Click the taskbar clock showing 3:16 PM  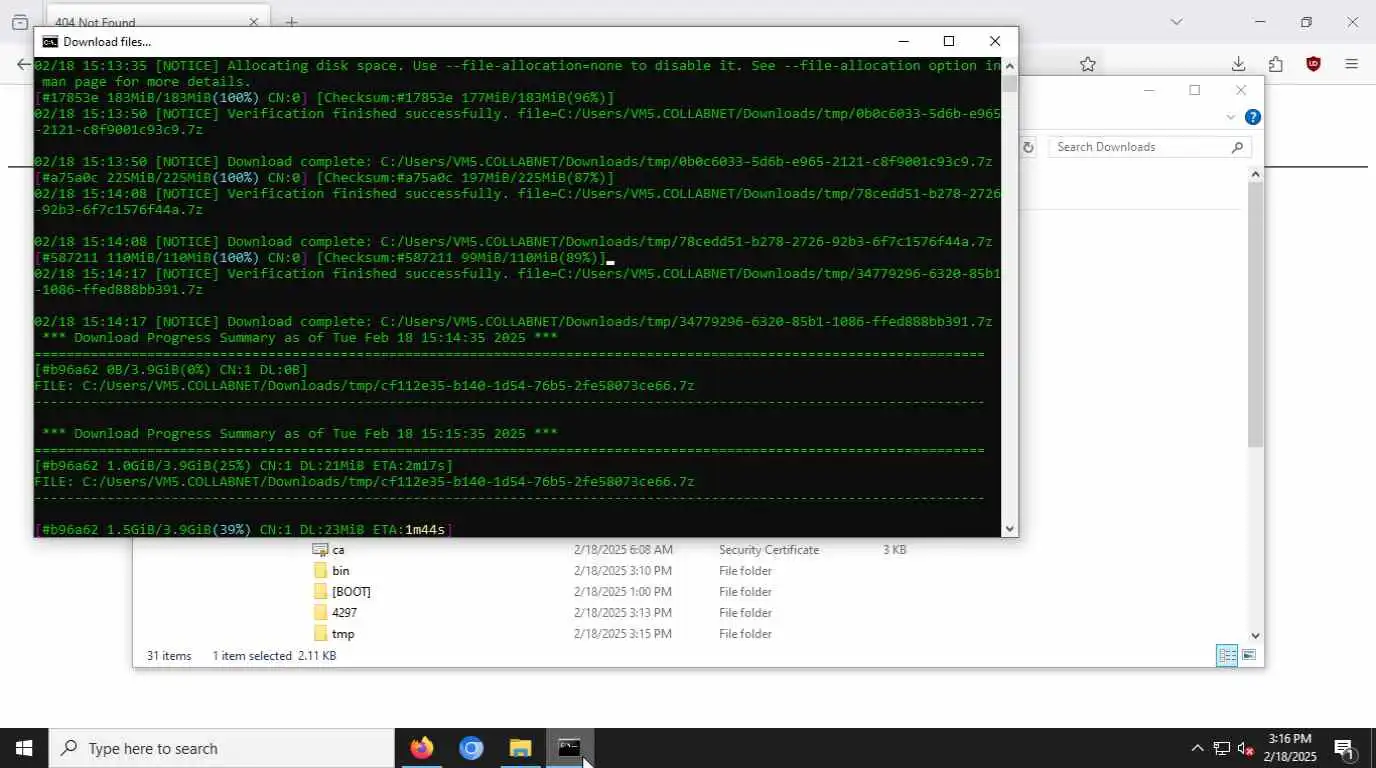[x=1289, y=748]
